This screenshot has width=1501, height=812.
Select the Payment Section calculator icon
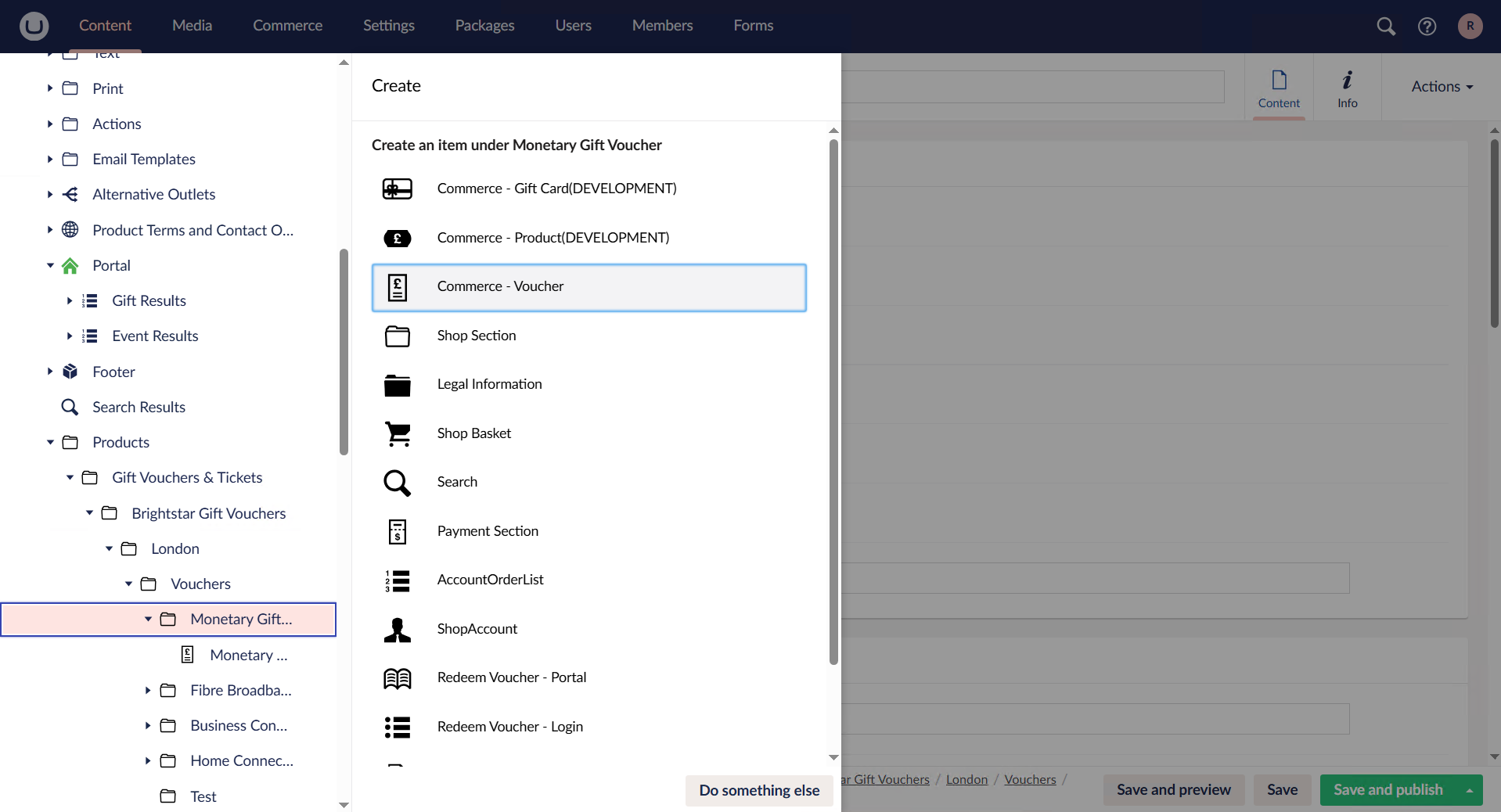click(397, 531)
